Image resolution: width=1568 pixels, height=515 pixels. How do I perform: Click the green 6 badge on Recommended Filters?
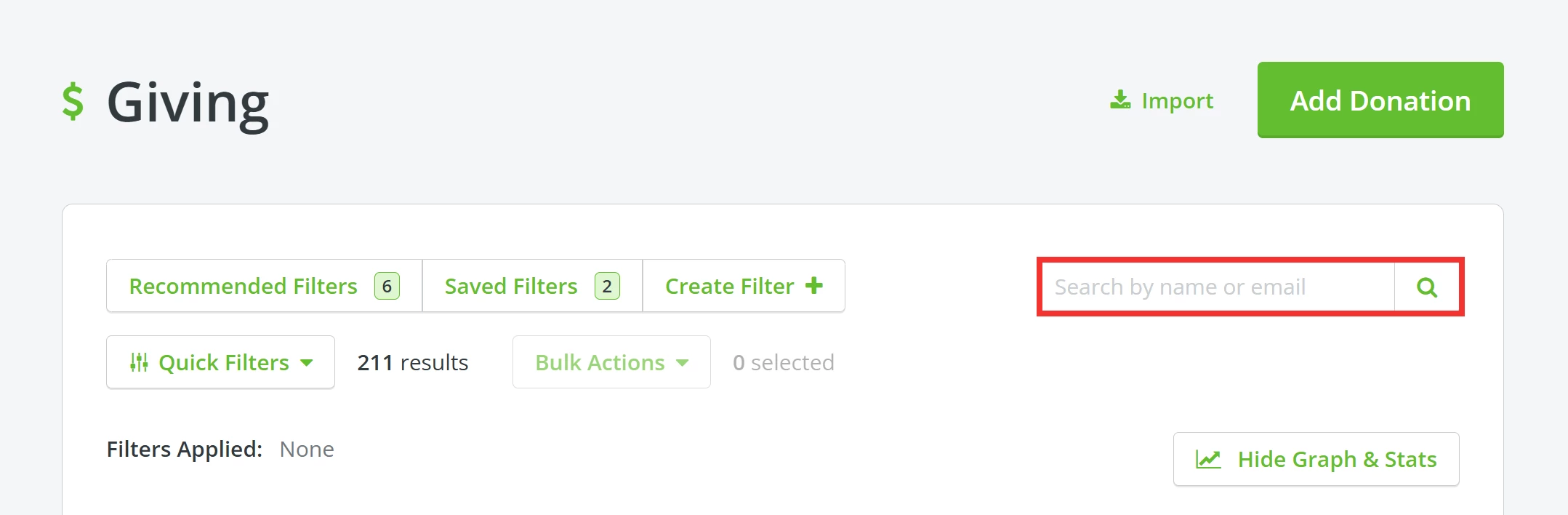(387, 286)
